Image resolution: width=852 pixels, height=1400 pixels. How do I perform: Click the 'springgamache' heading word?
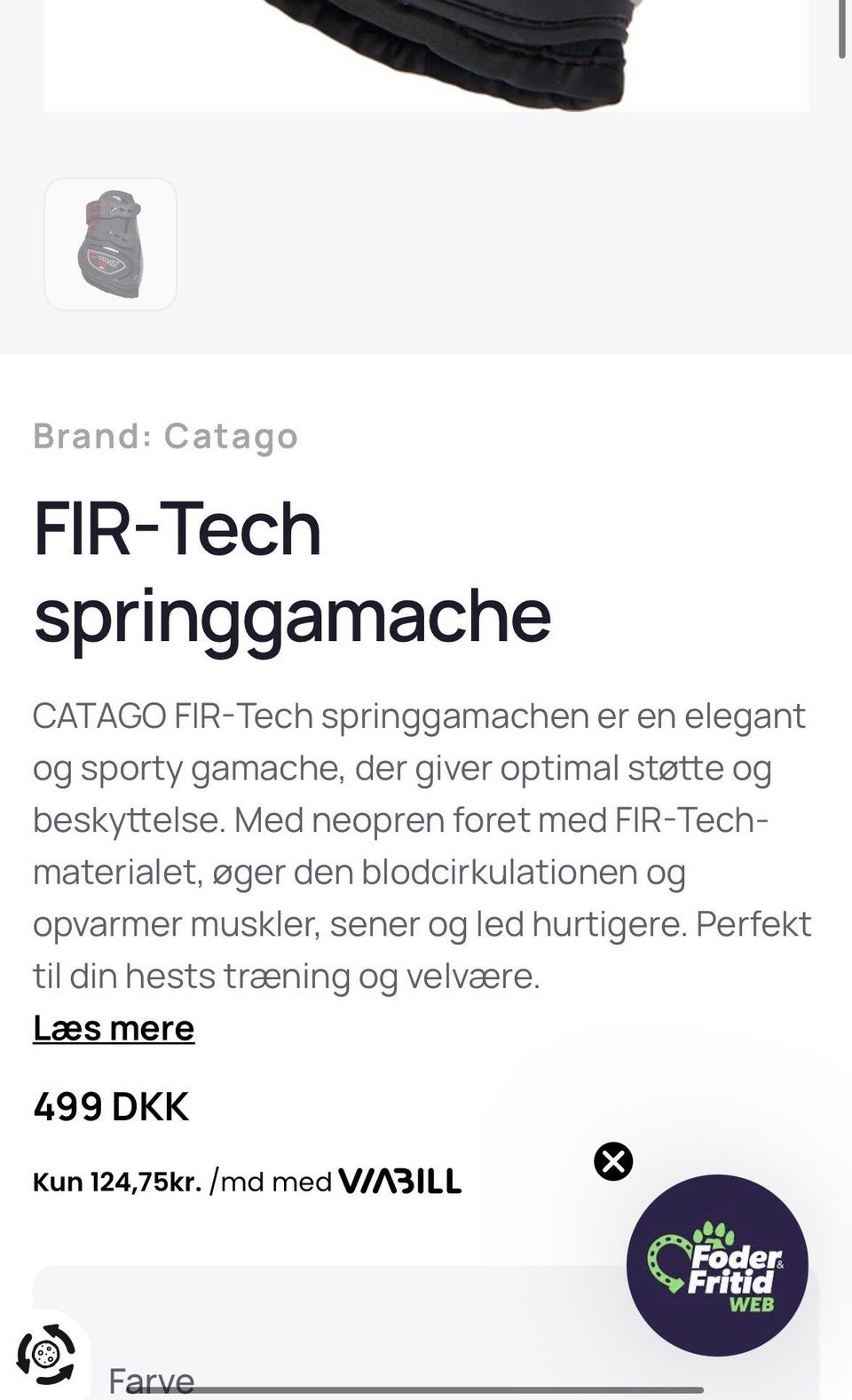point(292,616)
